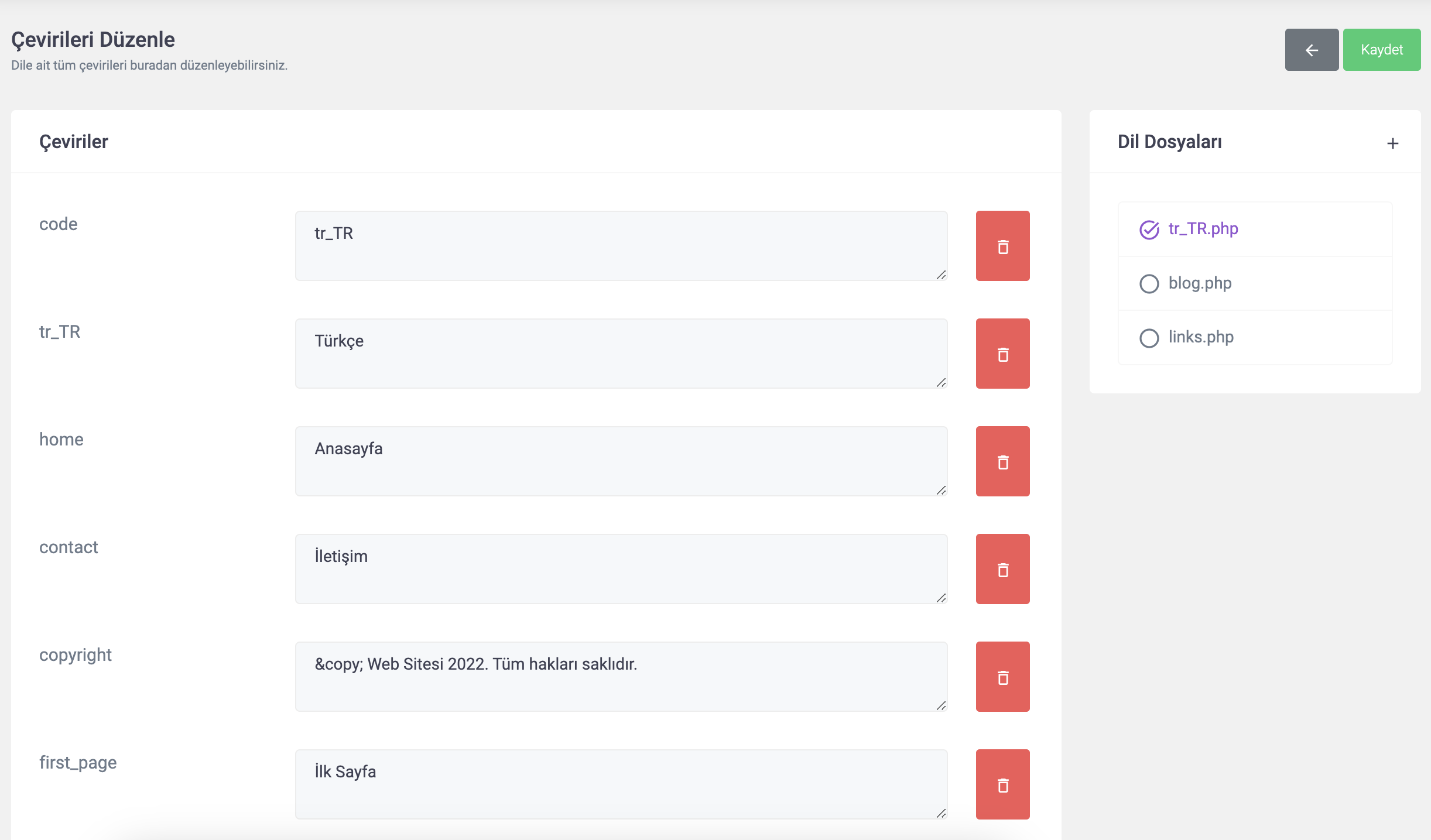Image resolution: width=1431 pixels, height=840 pixels.
Task: Click the 'first_page' key label
Action: pyautogui.click(x=78, y=763)
